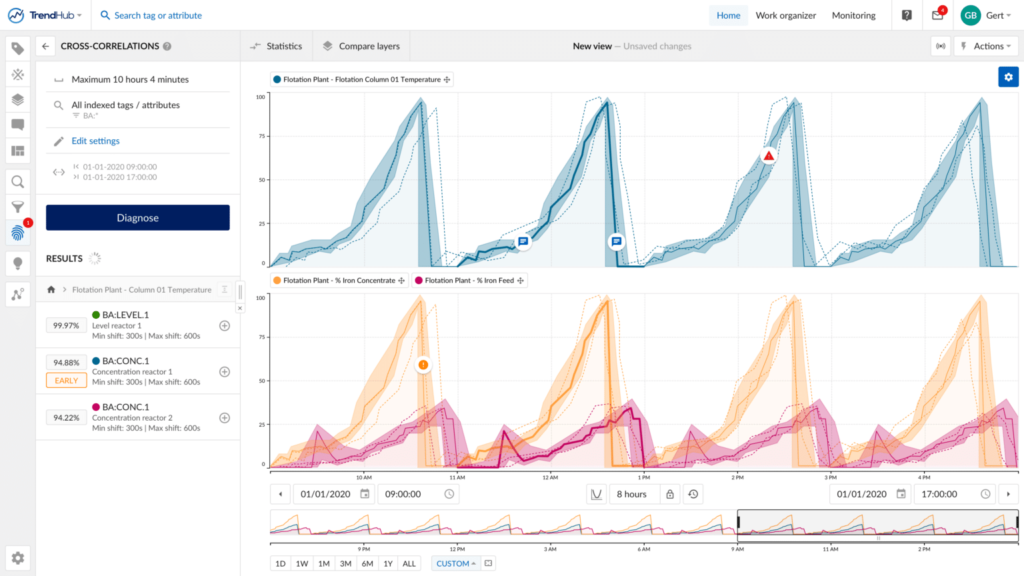The image size is (1024, 576).
Task: Select the 6M time span button
Action: click(367, 564)
